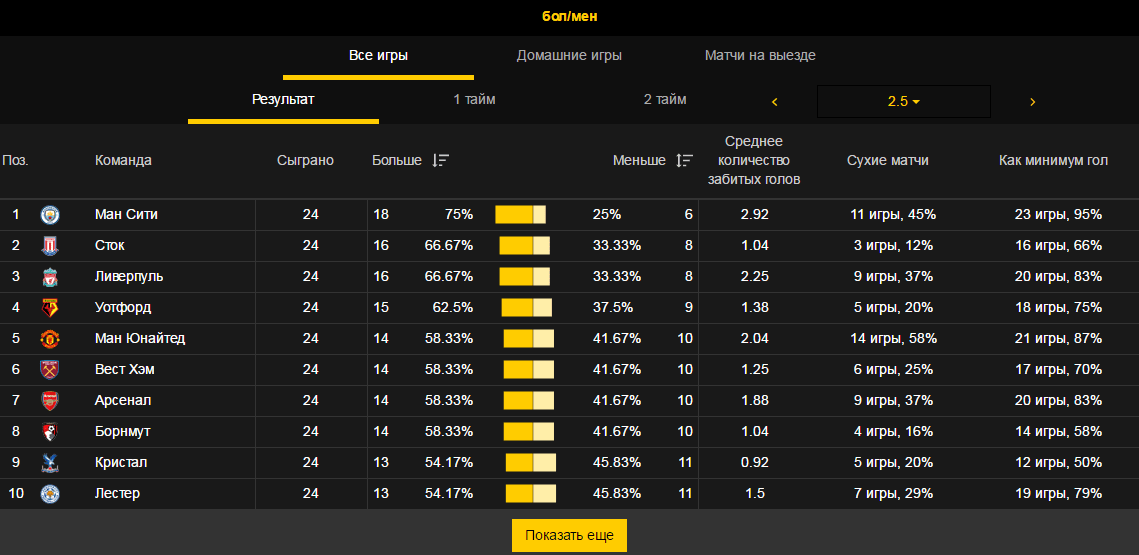
Task: Click the '23 игры, 95%' cell
Action: (x=1058, y=215)
